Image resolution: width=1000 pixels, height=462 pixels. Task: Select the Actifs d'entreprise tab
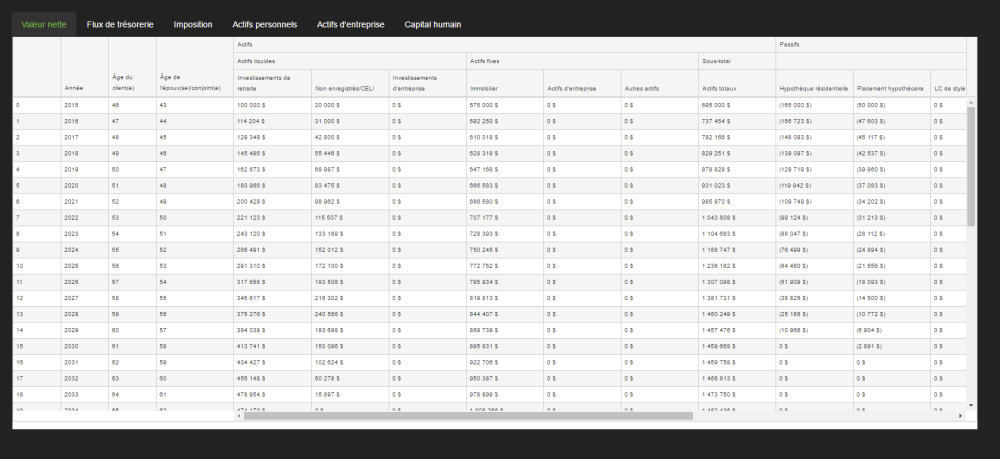coord(350,24)
